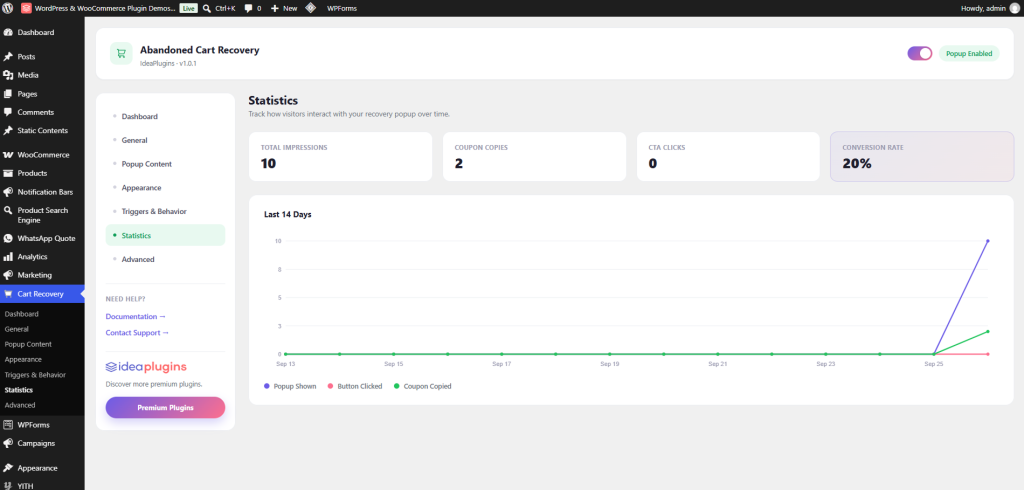The image size is (1024, 490).
Task: Click the site favicon in admin bar
Action: pyautogui.click(x=26, y=8)
